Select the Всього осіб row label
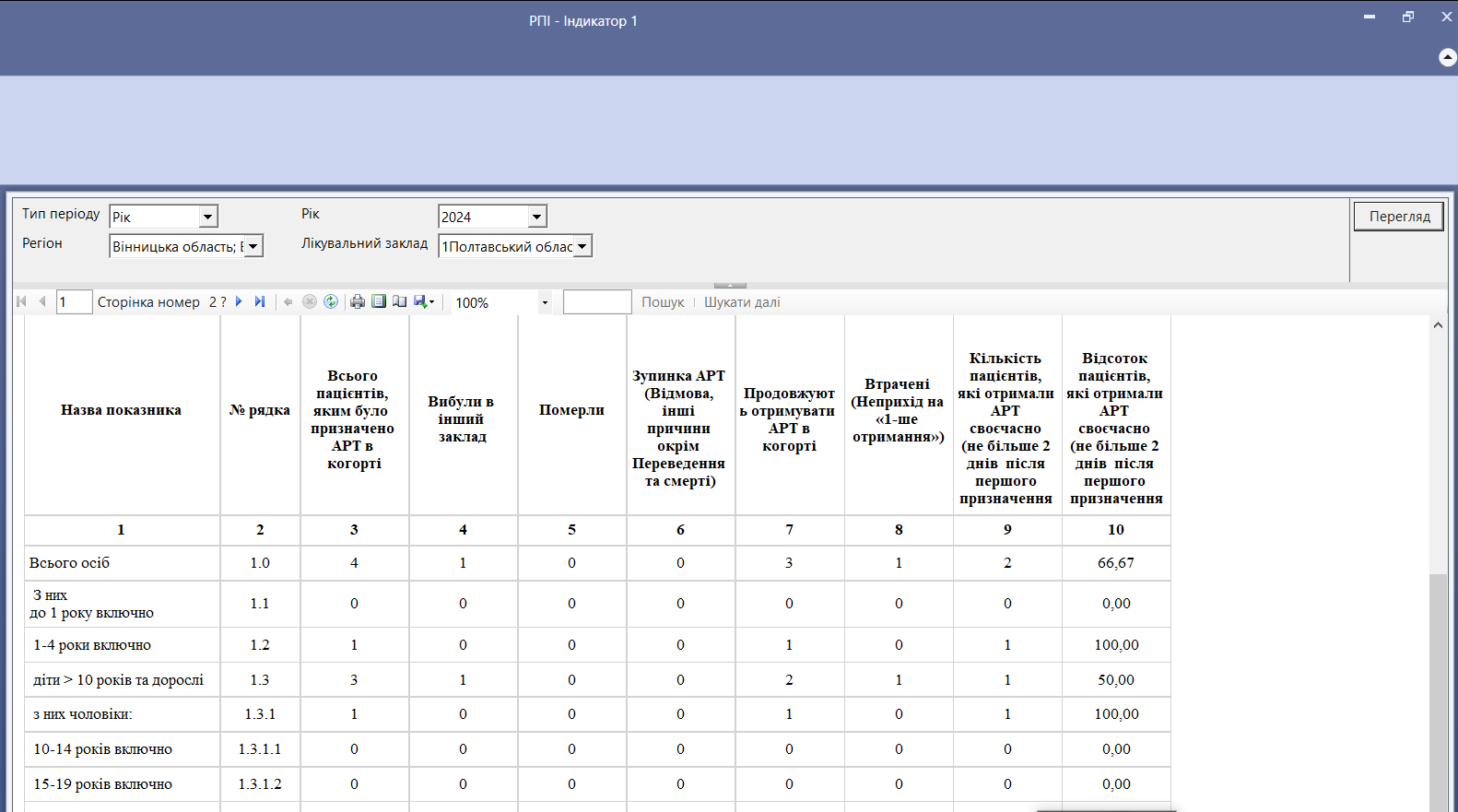This screenshot has width=1458, height=812. 69,563
